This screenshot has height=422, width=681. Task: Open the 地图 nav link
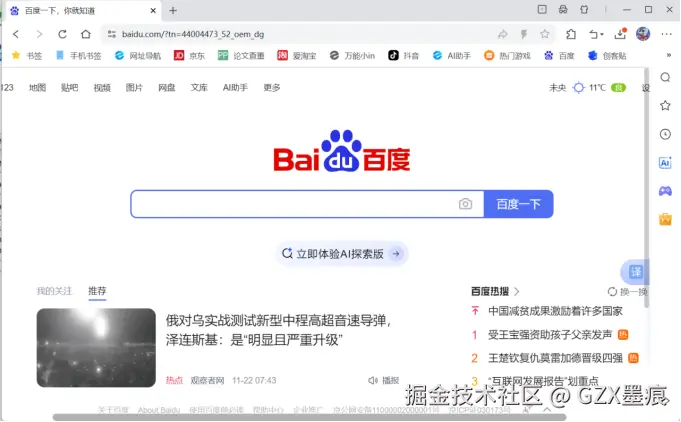(x=37, y=88)
